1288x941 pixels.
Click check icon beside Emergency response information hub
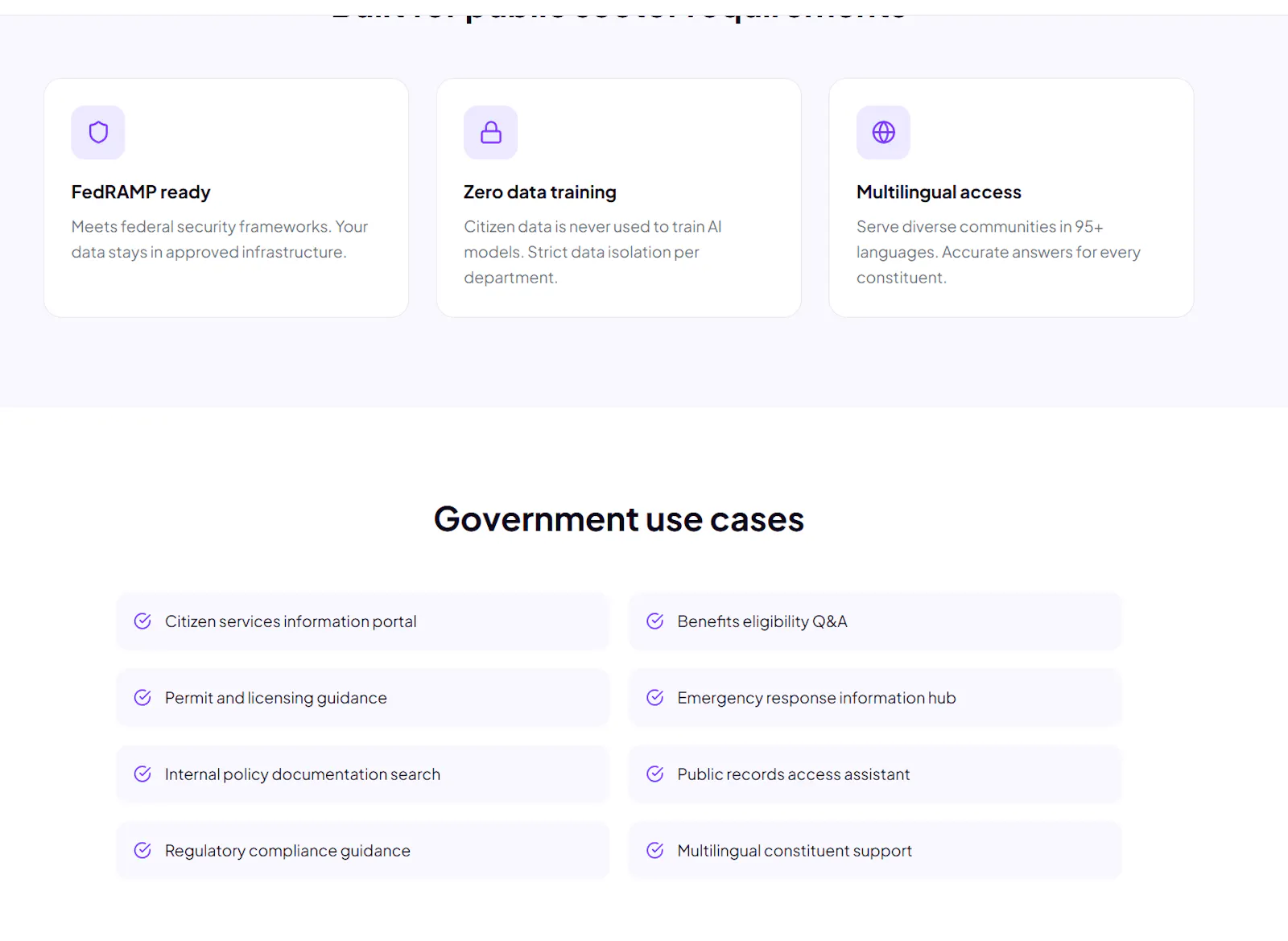(x=655, y=698)
